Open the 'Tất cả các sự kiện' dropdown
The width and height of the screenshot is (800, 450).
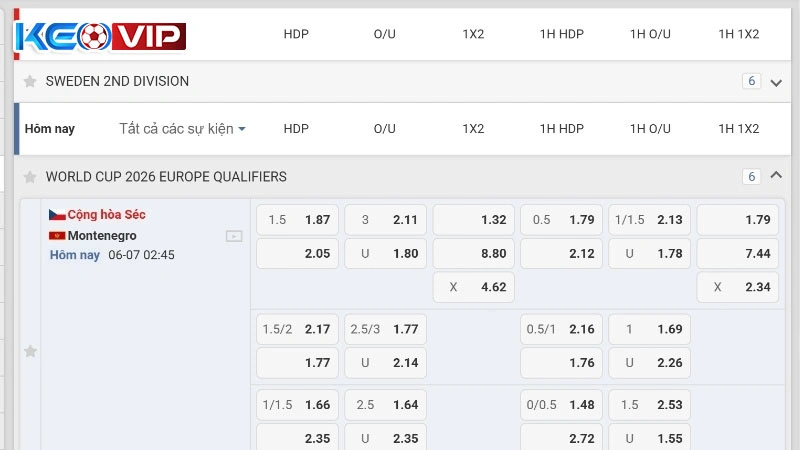pyautogui.click(x=183, y=129)
